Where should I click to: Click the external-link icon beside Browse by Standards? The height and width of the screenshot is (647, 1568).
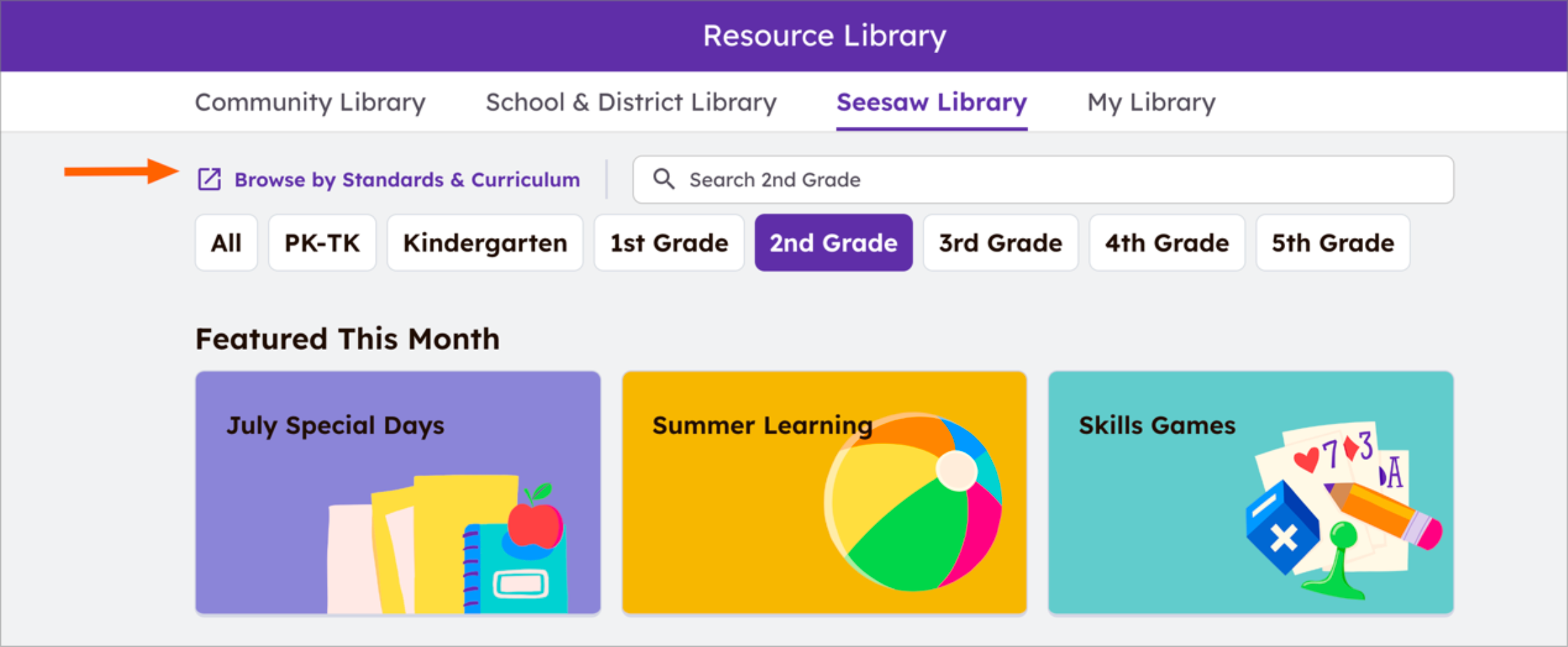click(209, 179)
